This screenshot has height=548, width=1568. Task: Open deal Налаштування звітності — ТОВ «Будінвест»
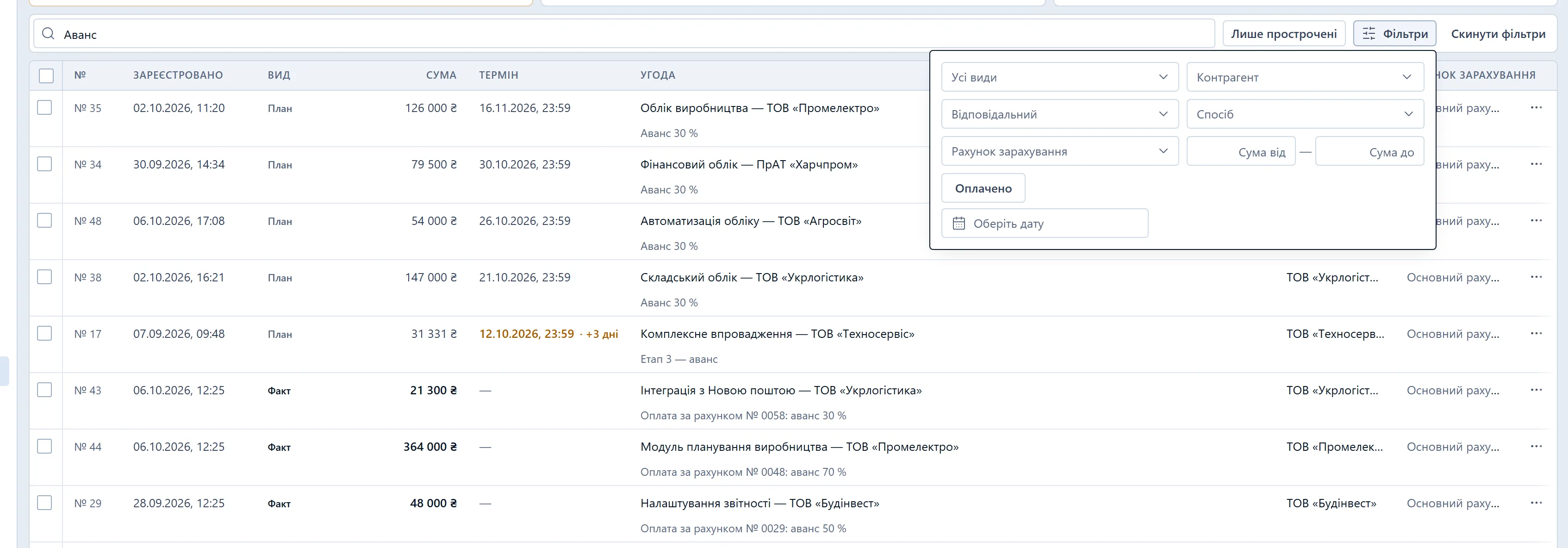759,503
